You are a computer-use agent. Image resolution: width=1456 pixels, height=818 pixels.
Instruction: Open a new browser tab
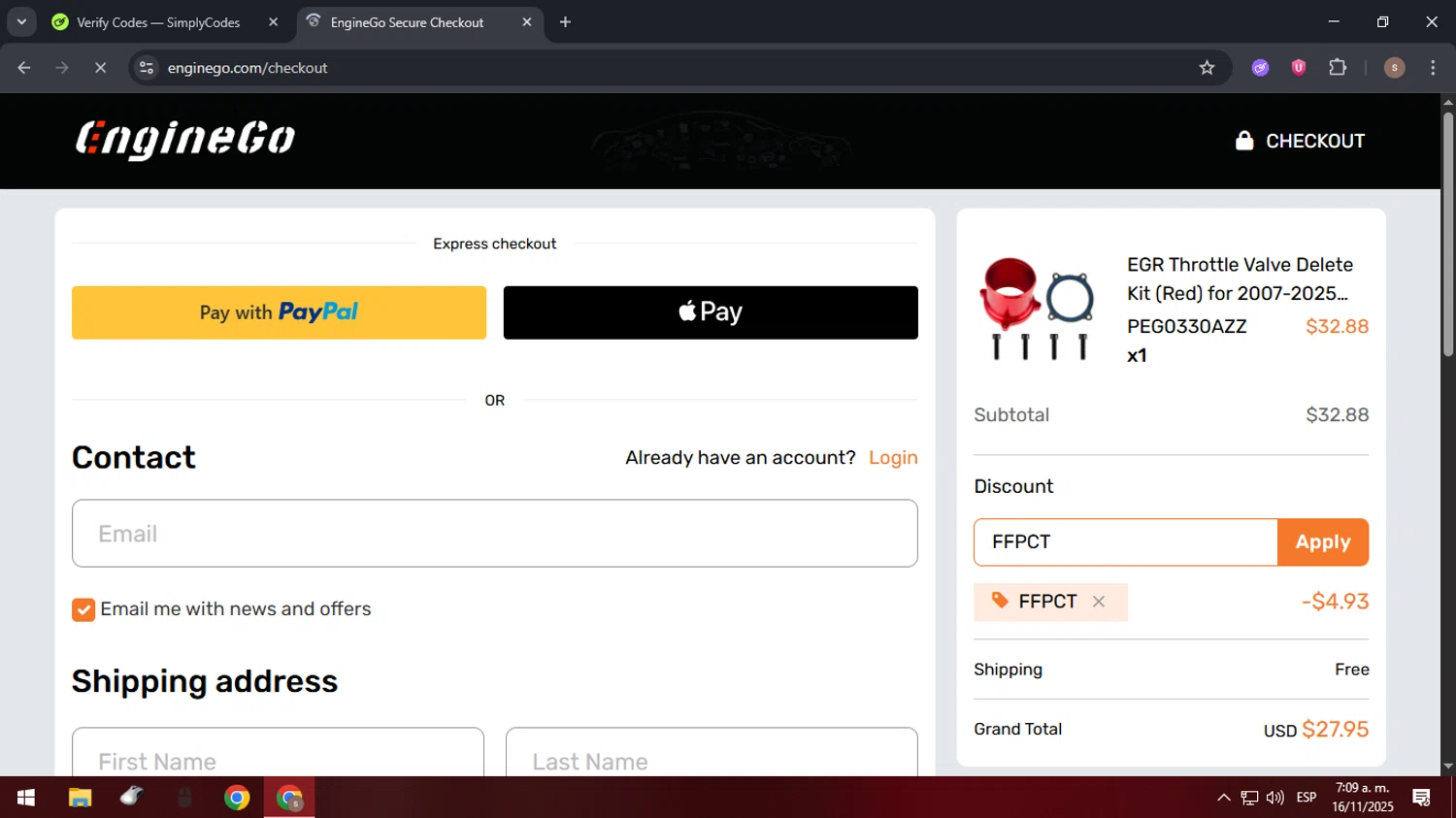coord(565,22)
